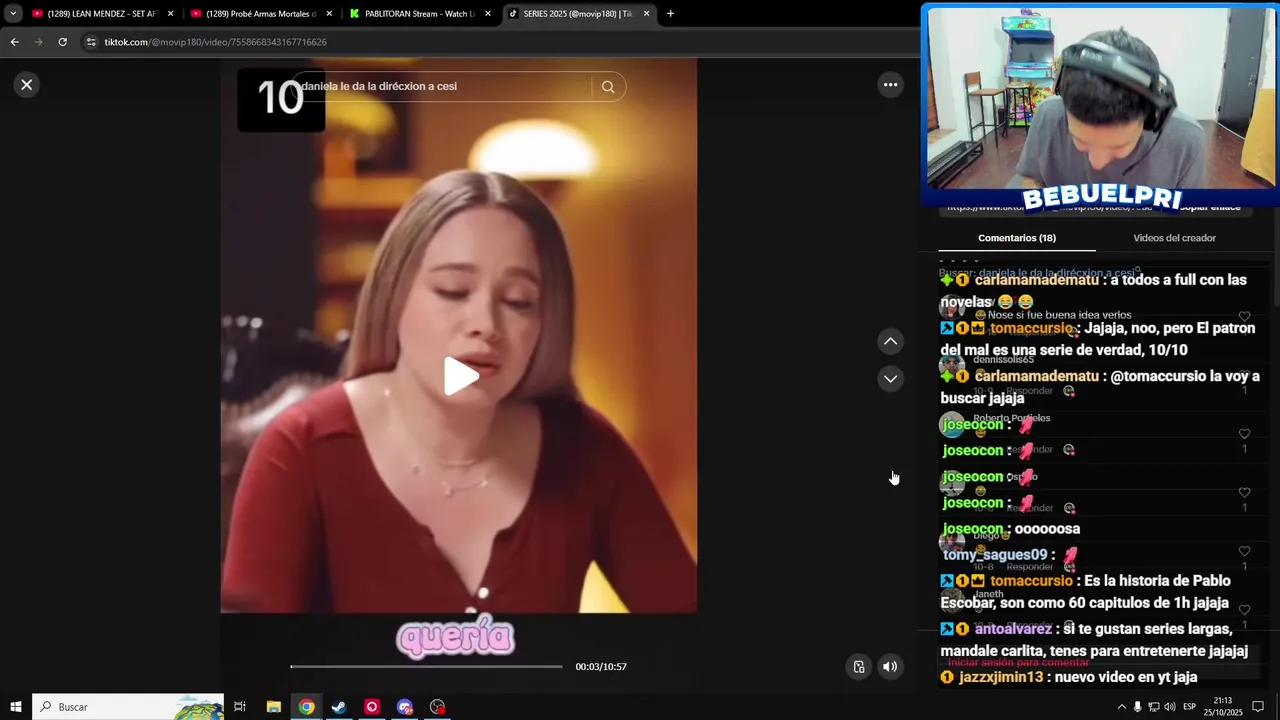The width and height of the screenshot is (1280, 720).
Task: Click the browser back arrow
Action: pos(14,42)
